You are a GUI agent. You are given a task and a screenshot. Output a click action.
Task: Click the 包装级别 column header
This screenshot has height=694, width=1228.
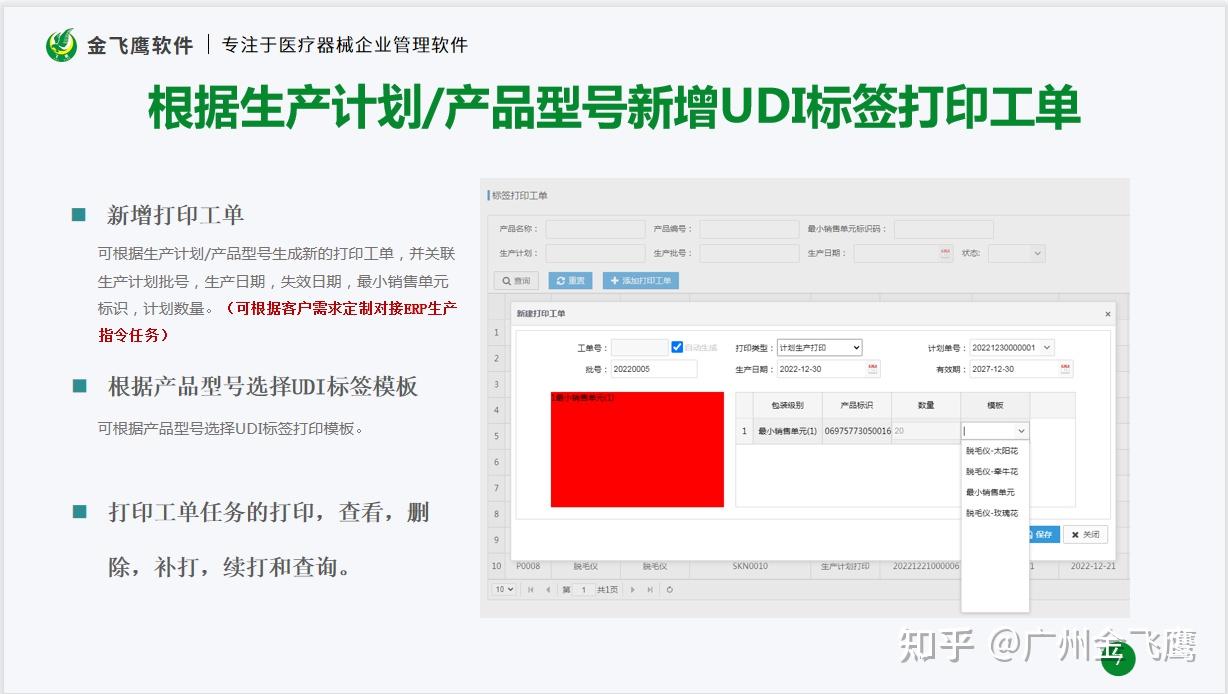(787, 405)
